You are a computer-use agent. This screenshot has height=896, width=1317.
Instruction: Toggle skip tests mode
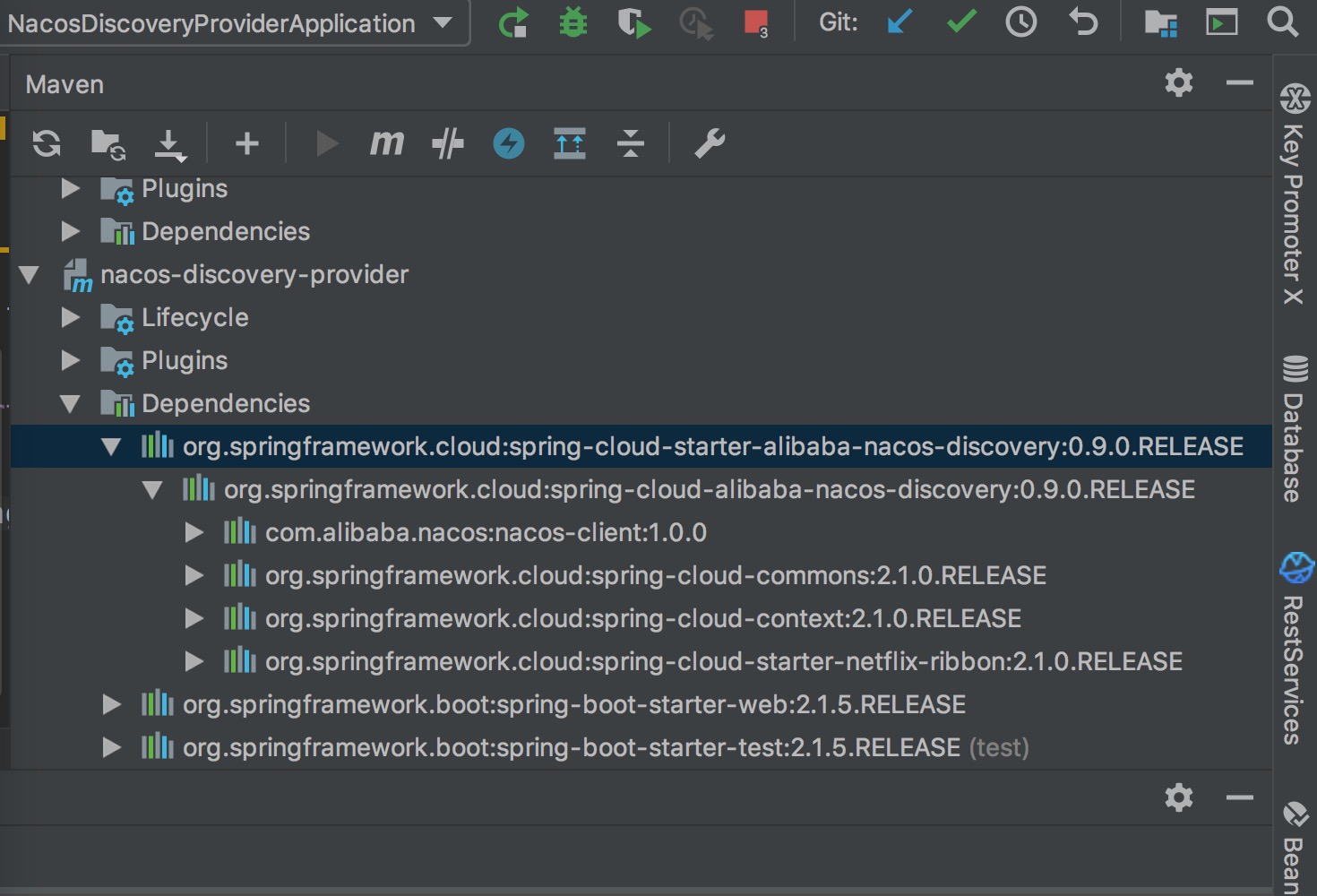point(448,143)
